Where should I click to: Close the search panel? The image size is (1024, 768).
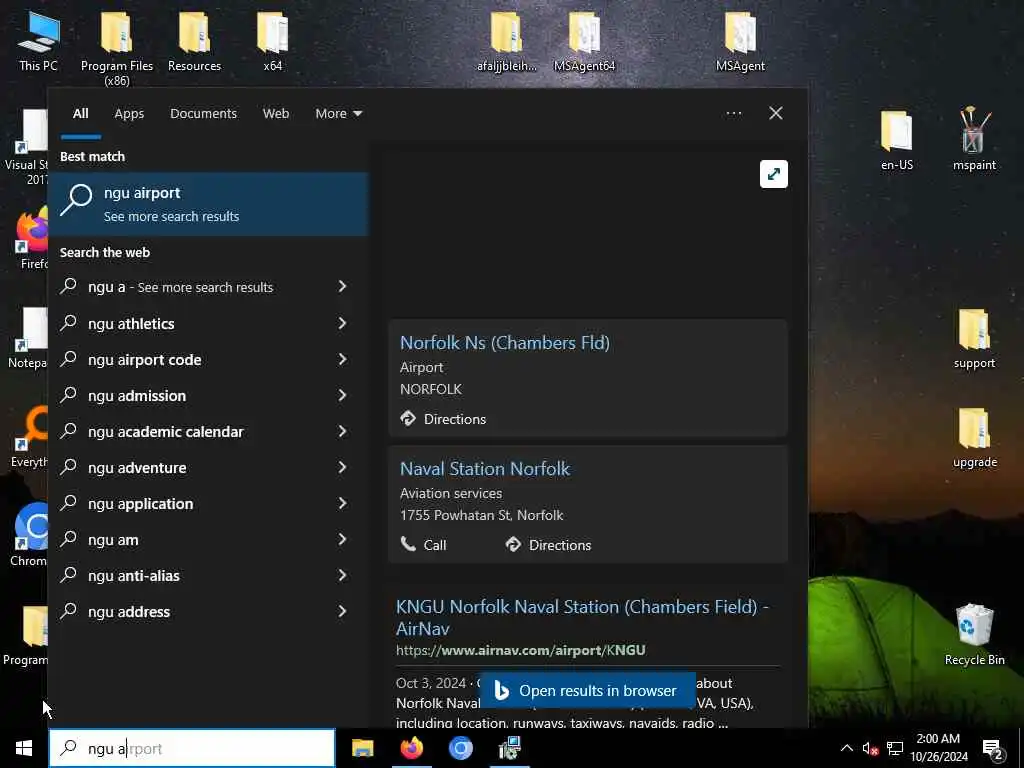pyautogui.click(x=776, y=113)
